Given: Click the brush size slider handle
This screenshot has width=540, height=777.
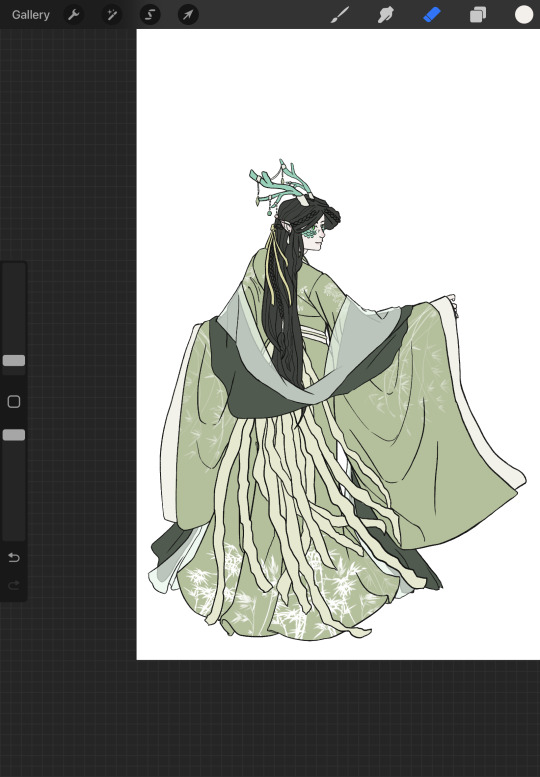Looking at the screenshot, I should point(14,360).
